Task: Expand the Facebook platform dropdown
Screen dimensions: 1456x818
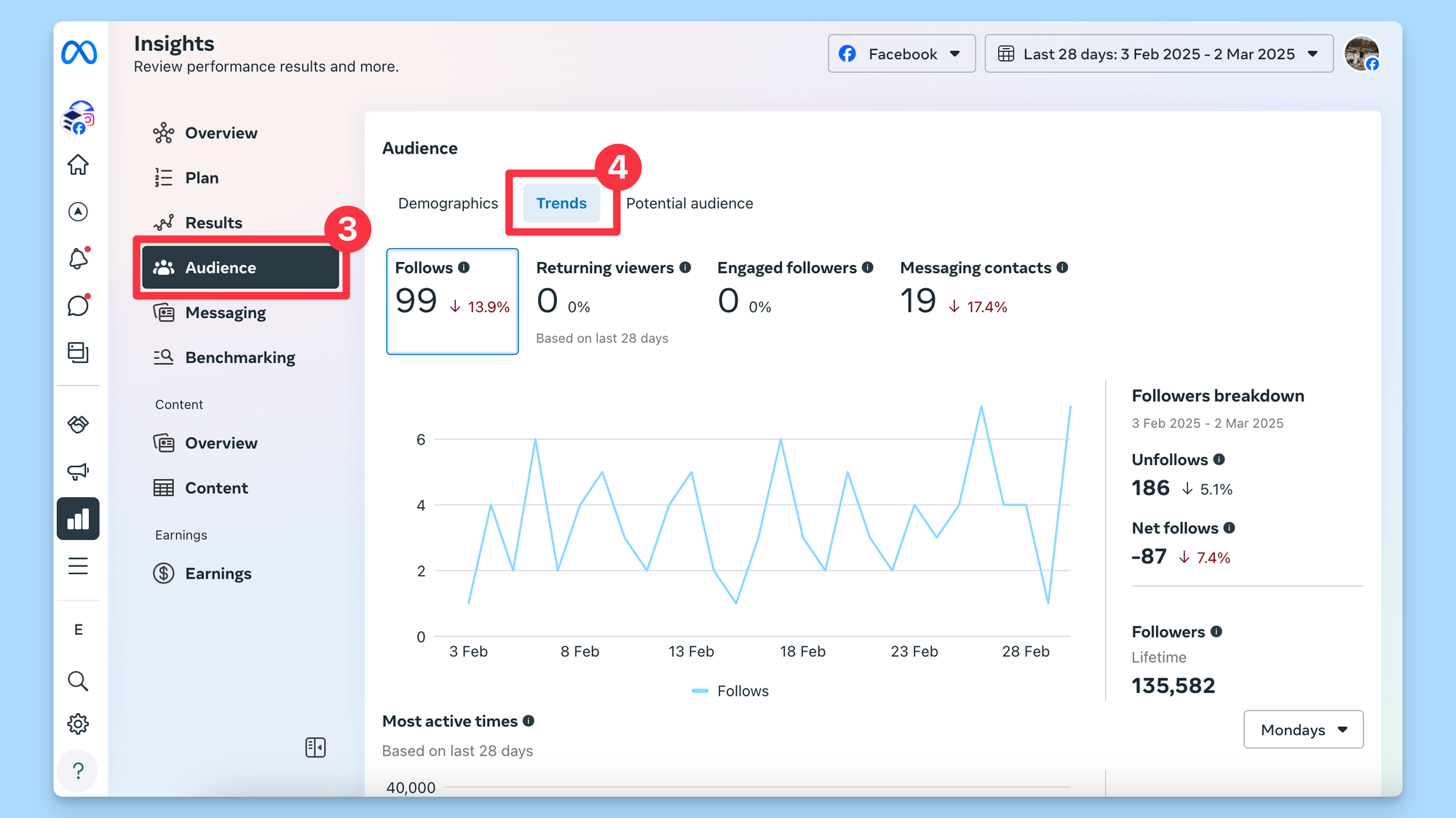Action: (901, 54)
